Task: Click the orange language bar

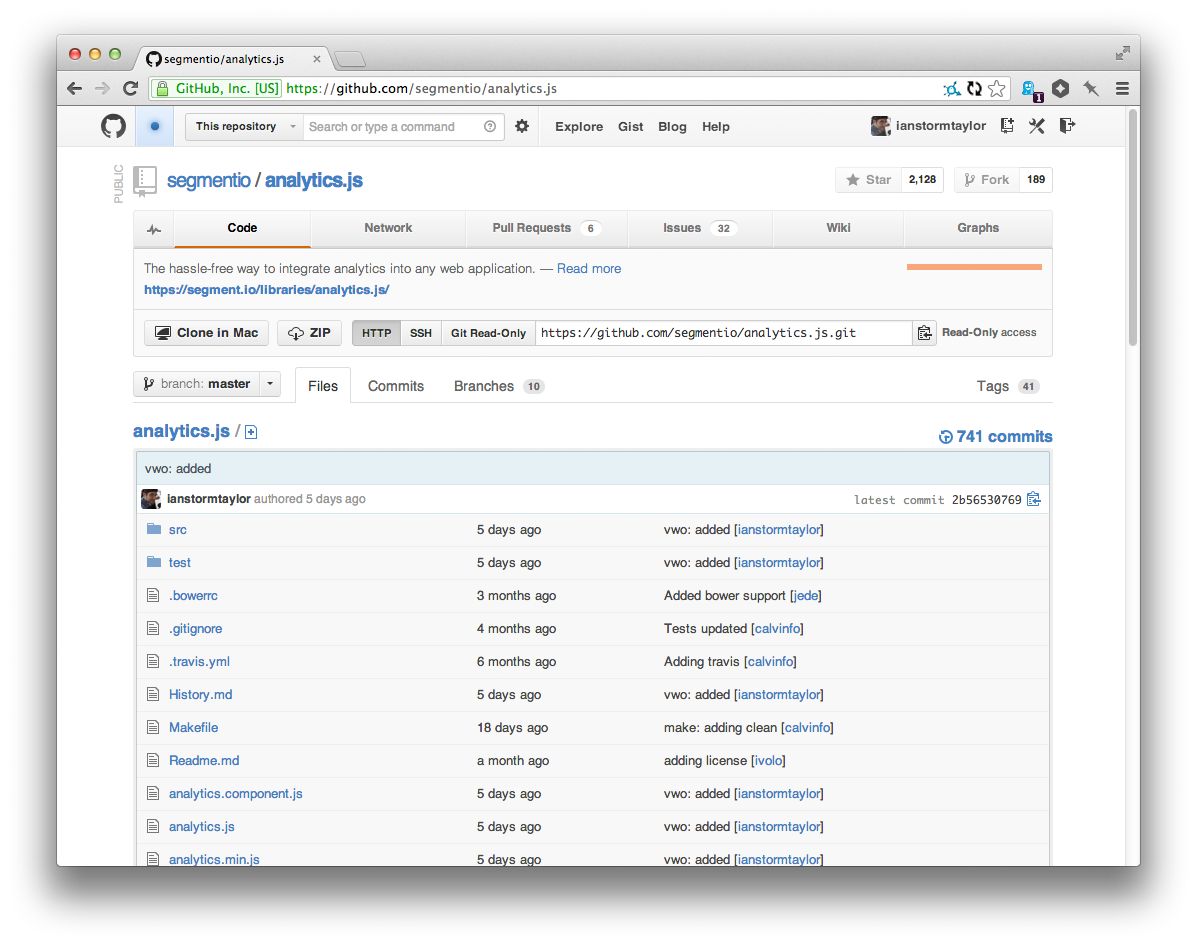Action: pos(974,267)
